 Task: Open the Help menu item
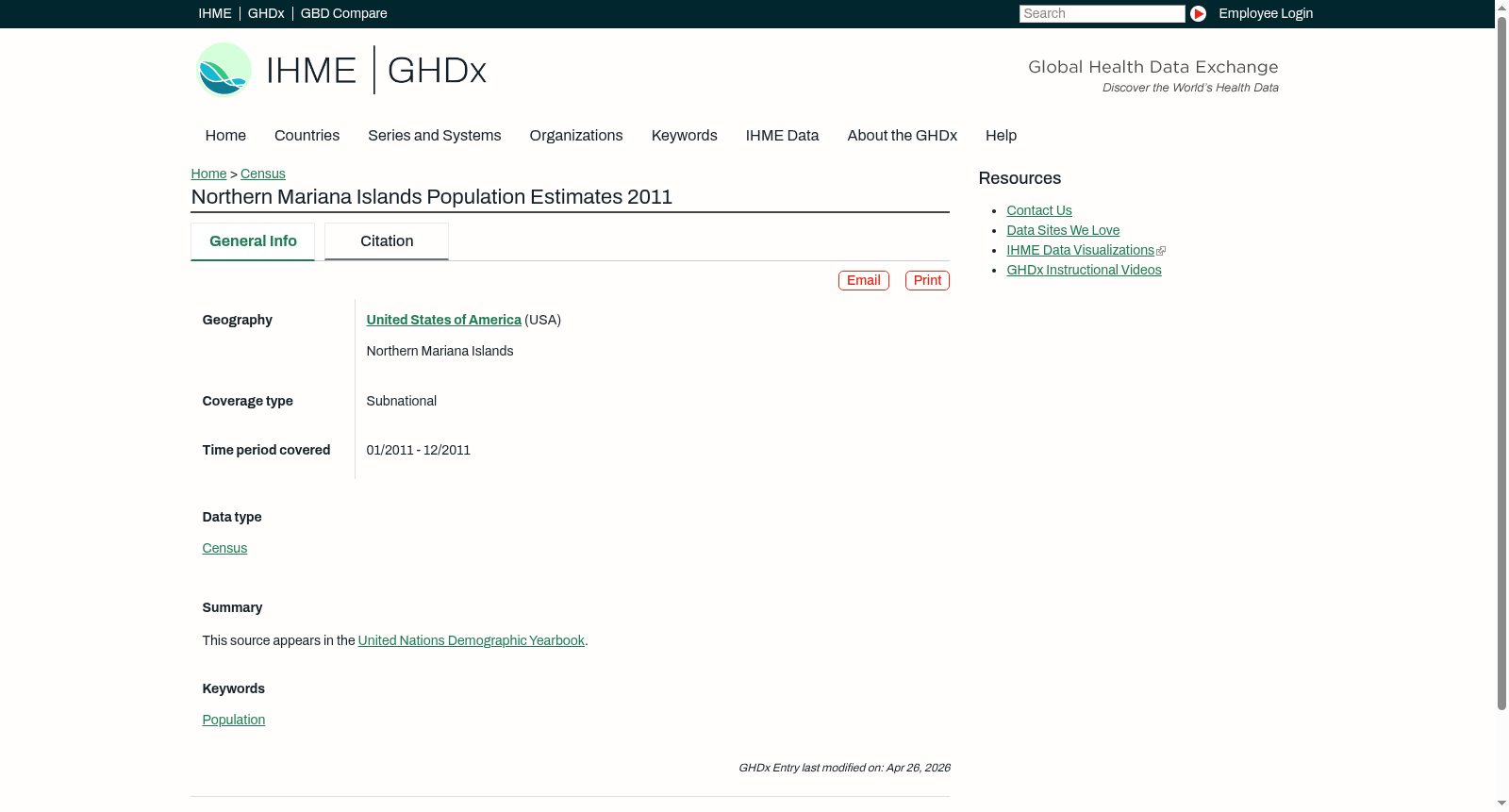point(1002,136)
